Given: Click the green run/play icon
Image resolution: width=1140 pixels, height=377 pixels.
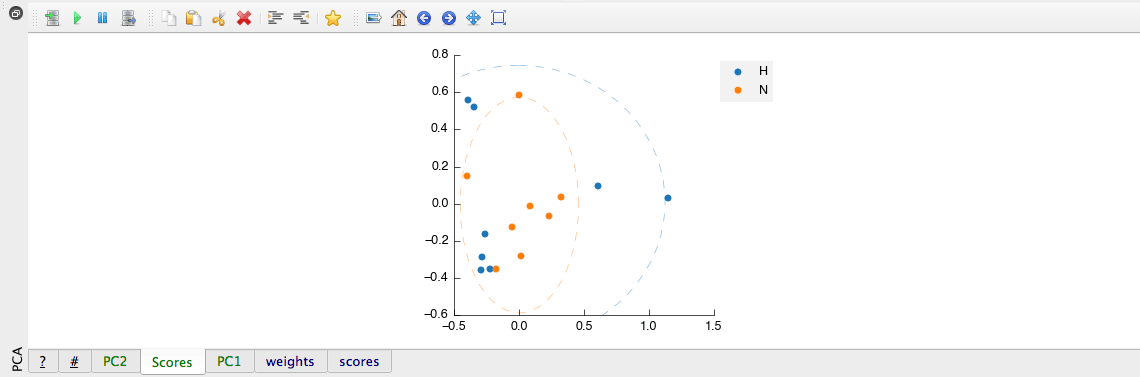Looking at the screenshot, I should pyautogui.click(x=77, y=18).
